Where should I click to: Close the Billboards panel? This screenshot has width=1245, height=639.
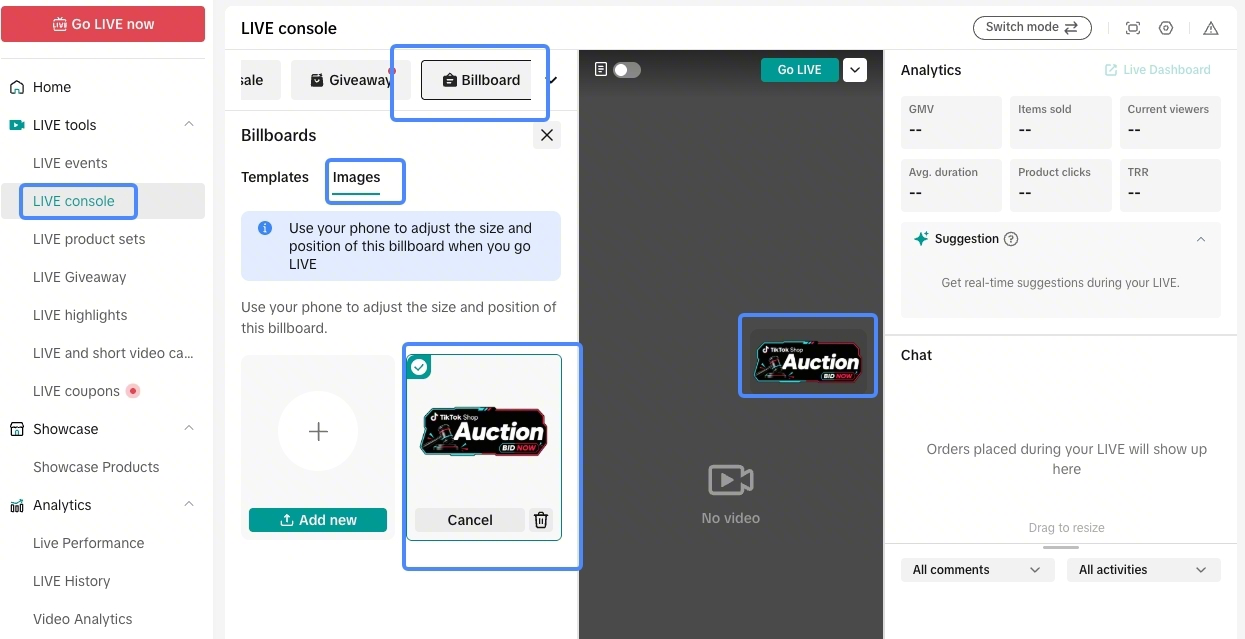(x=546, y=135)
